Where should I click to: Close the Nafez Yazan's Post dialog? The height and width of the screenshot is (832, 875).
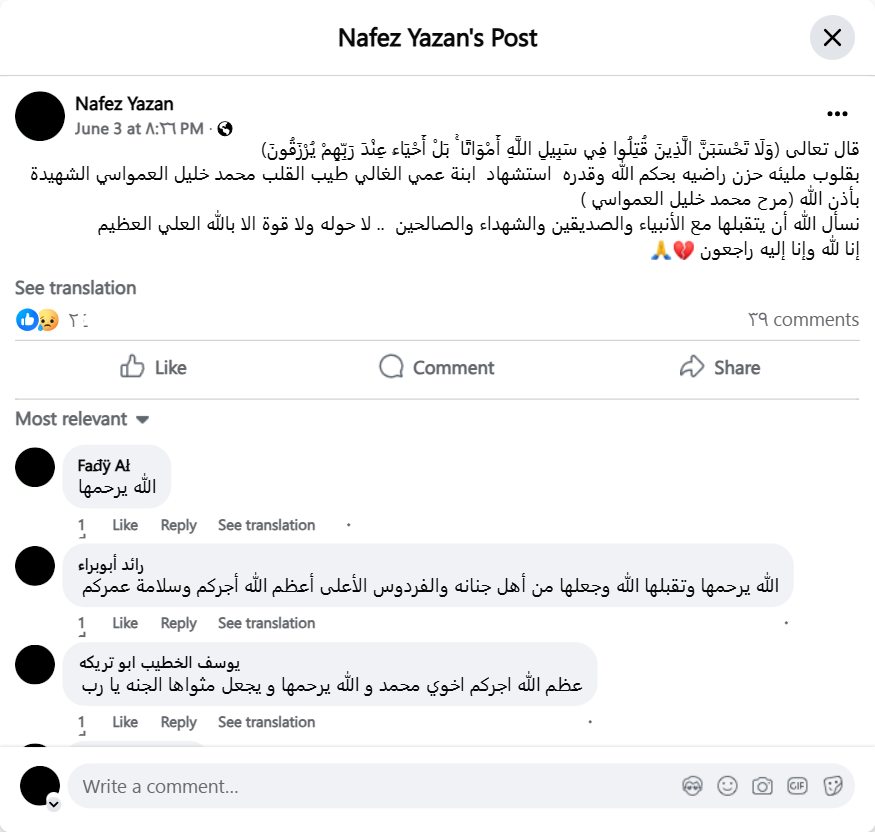click(x=832, y=38)
